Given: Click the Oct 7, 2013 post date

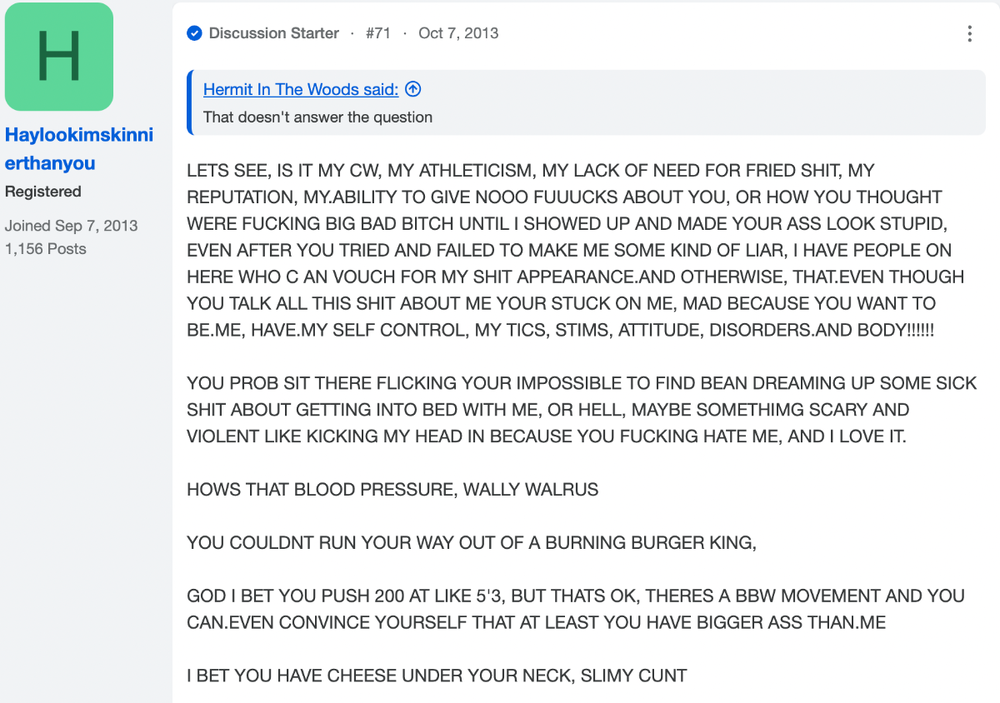Looking at the screenshot, I should click(x=459, y=33).
